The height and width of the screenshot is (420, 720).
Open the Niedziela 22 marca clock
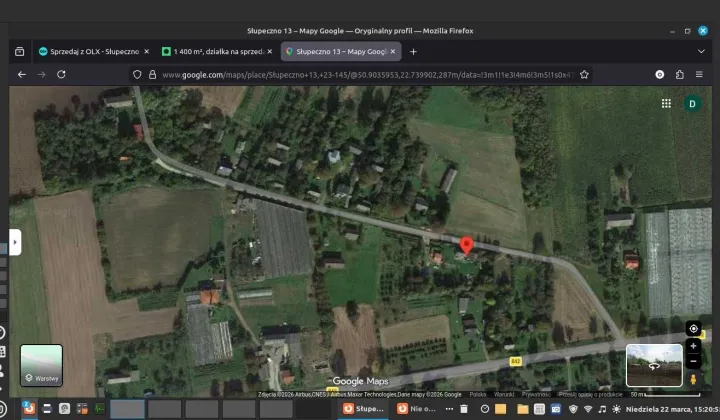tap(672, 409)
